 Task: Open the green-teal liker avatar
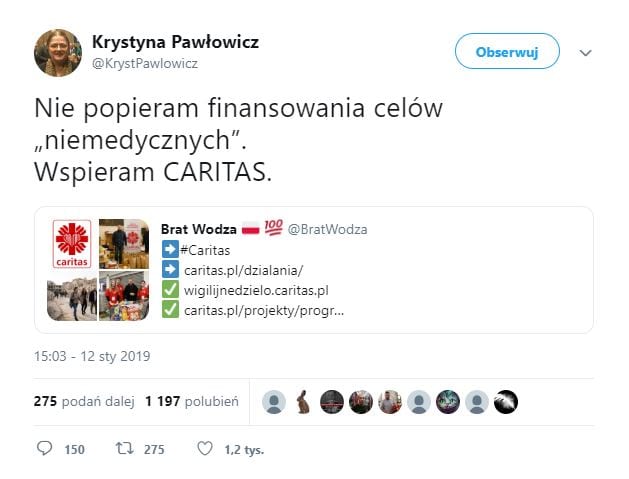point(448,402)
